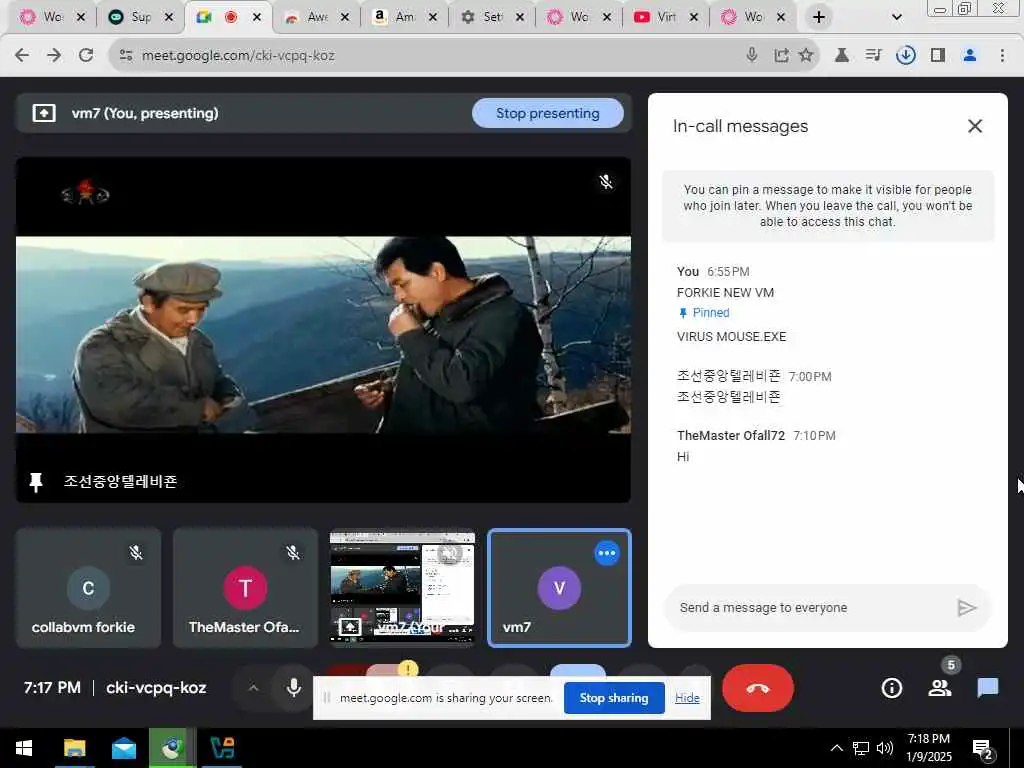Click the VIRUS MOUSE.EXE message text

731,337
